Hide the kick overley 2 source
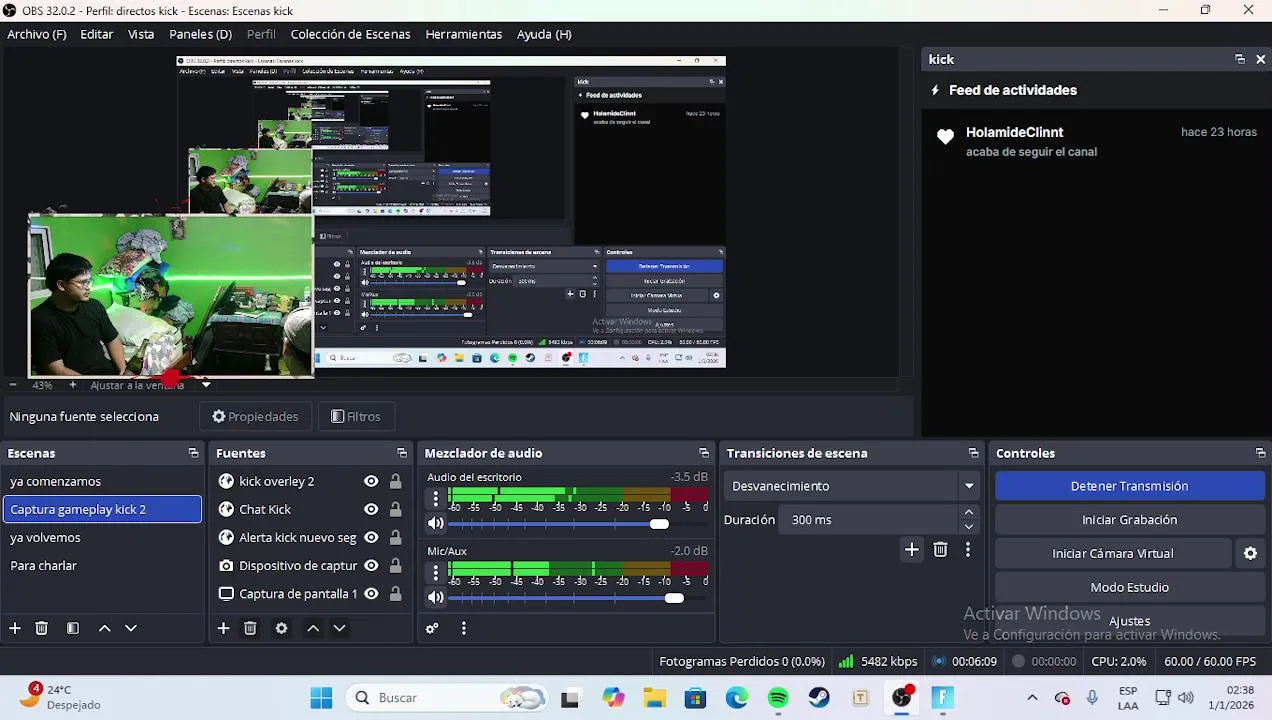 coord(371,481)
